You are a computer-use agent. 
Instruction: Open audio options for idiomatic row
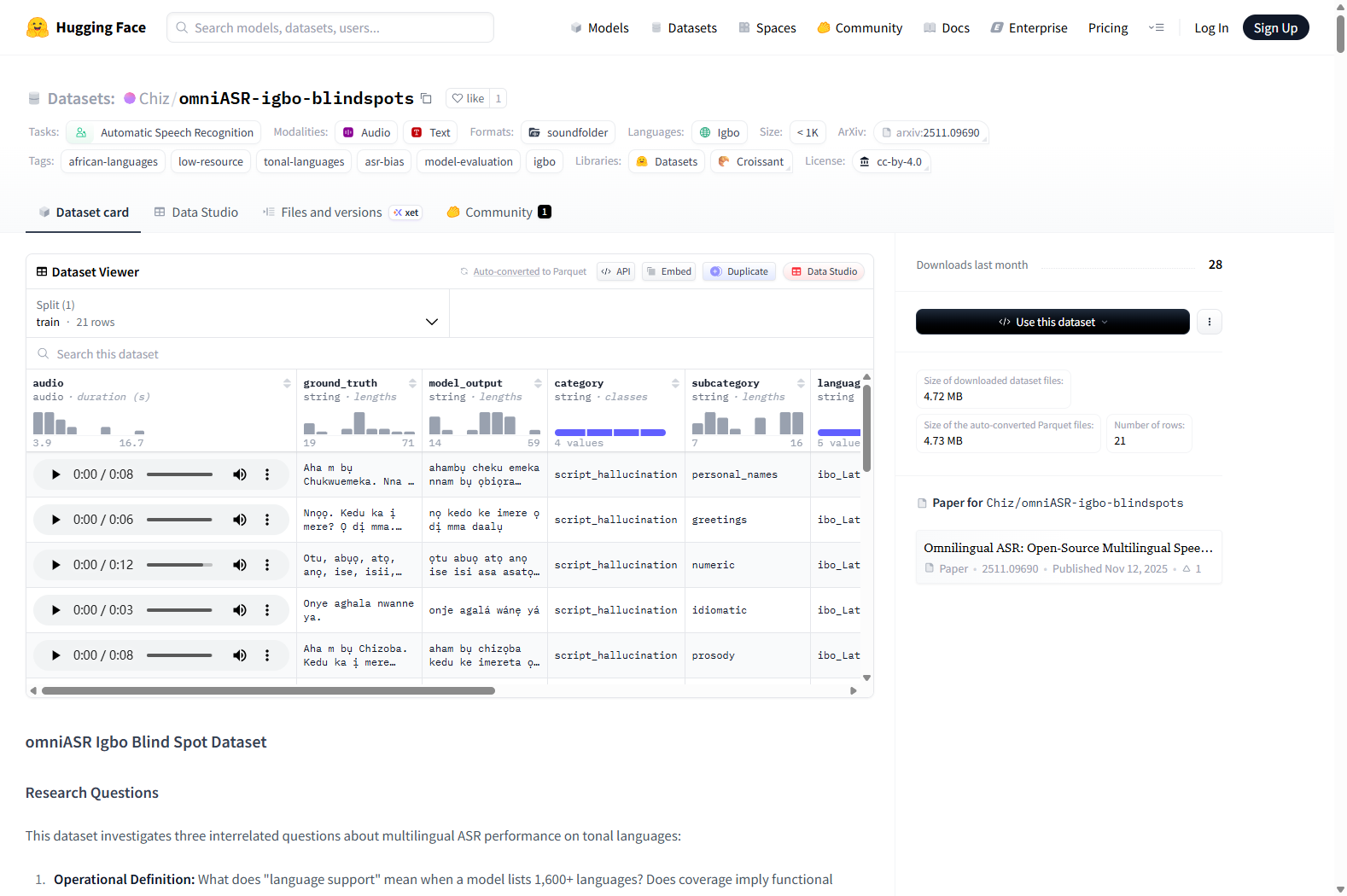[267, 610]
